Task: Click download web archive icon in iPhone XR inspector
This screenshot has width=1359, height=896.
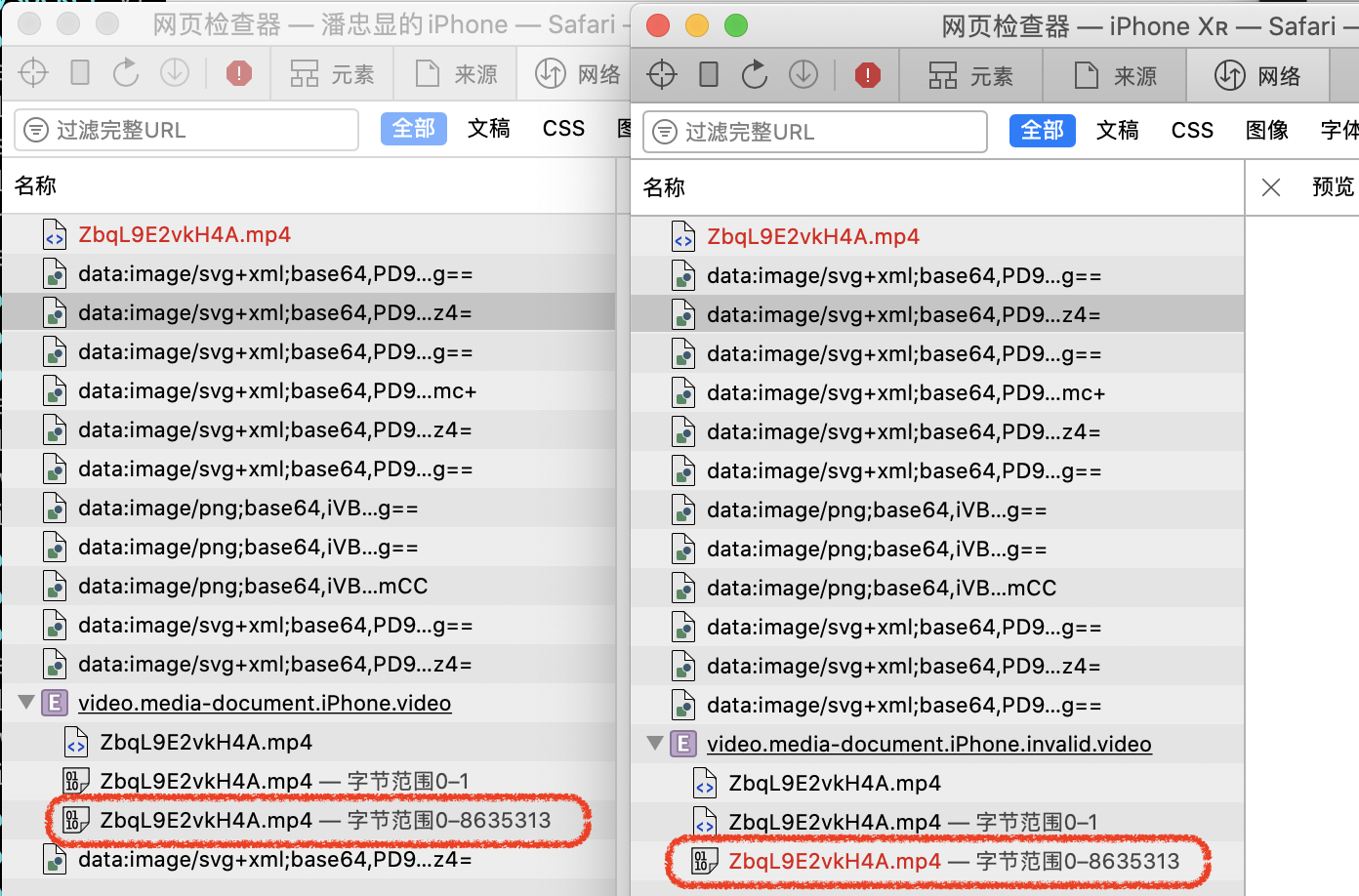Action: pyautogui.click(x=803, y=74)
